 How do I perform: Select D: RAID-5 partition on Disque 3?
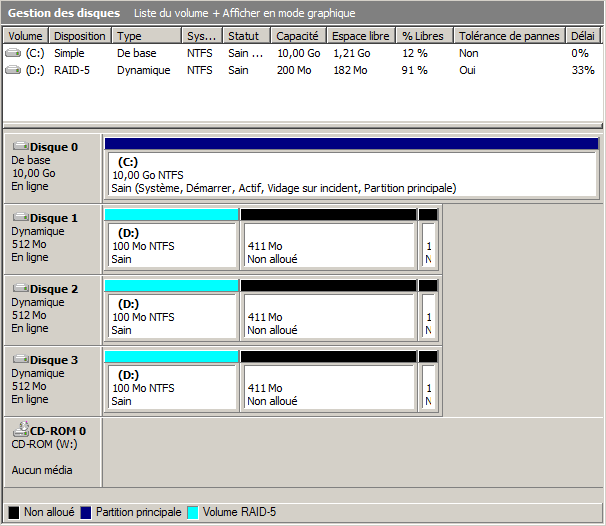(x=171, y=387)
